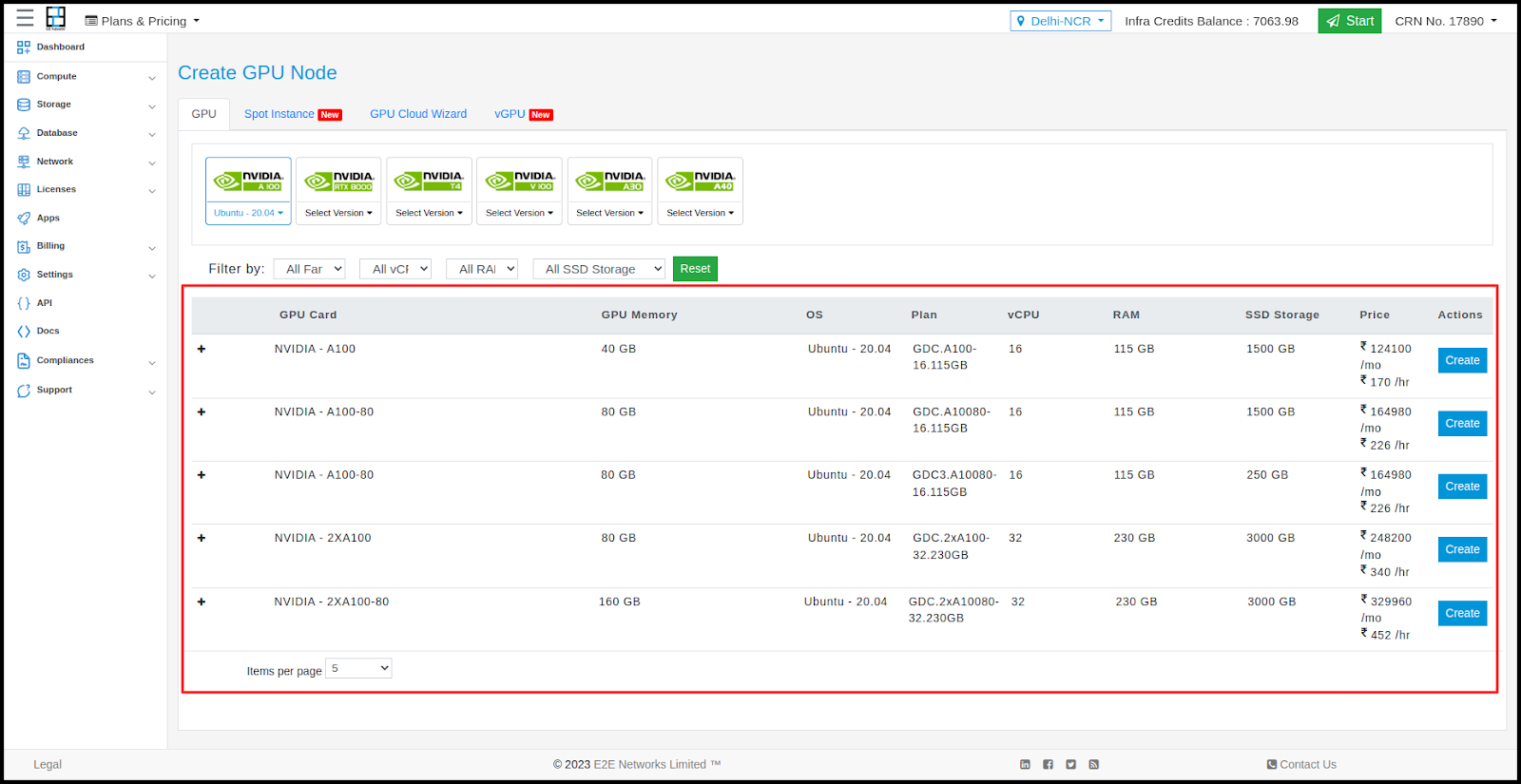
Task: Open Select Version under NVIDIA A40
Action: pos(700,213)
